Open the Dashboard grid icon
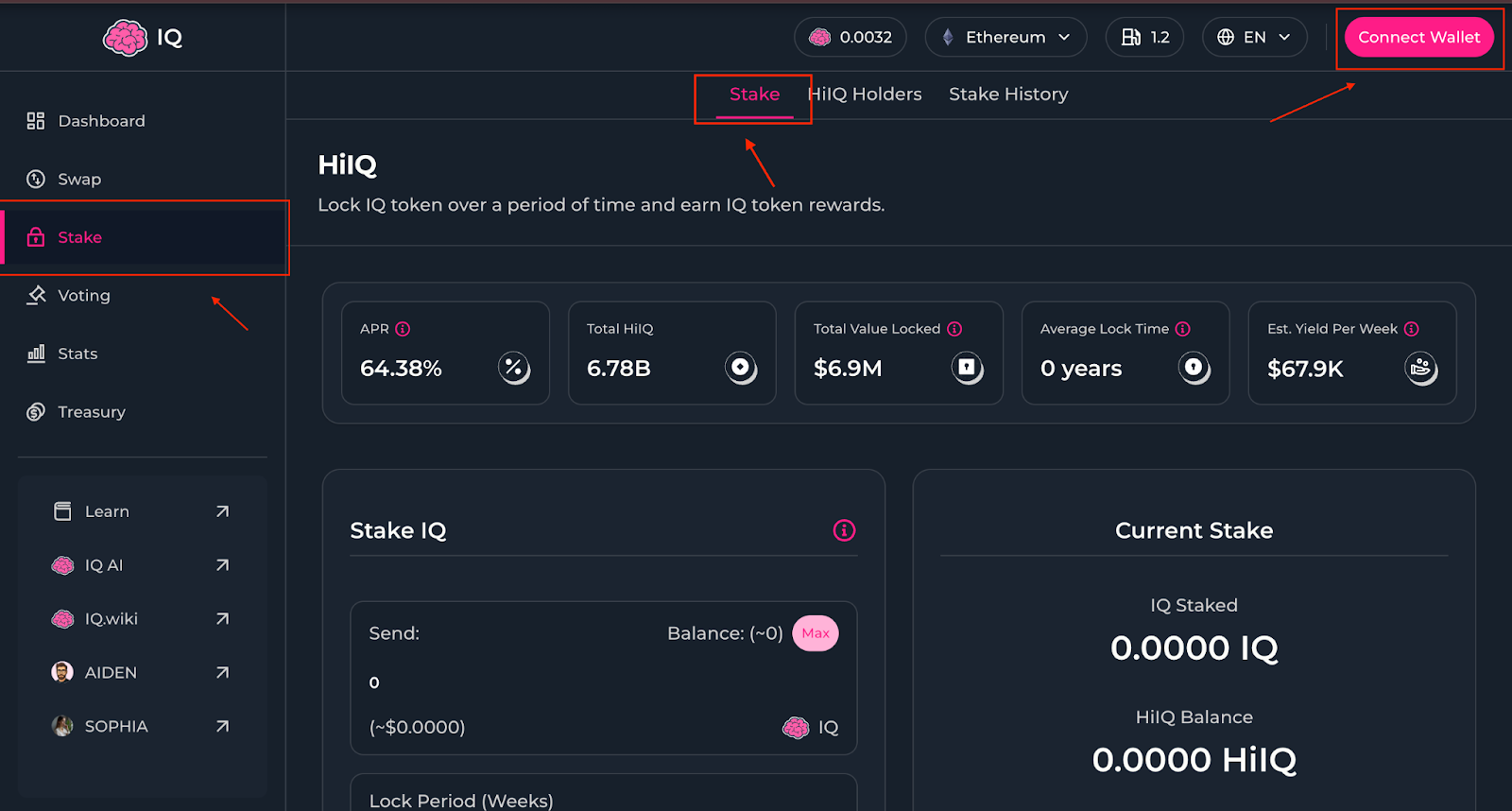Image resolution: width=1512 pixels, height=811 pixels. coord(36,121)
